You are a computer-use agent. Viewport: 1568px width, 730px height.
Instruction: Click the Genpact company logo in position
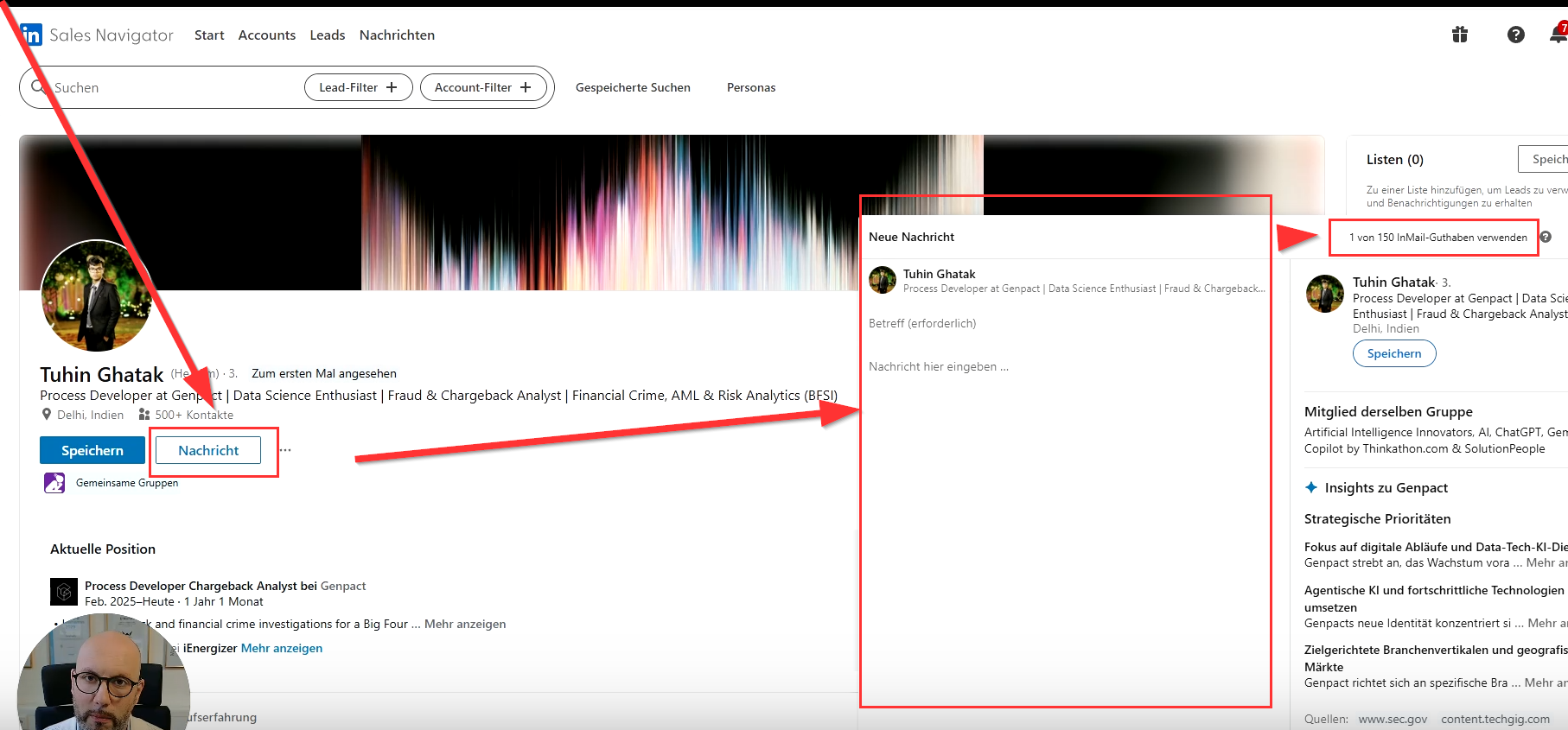point(64,592)
